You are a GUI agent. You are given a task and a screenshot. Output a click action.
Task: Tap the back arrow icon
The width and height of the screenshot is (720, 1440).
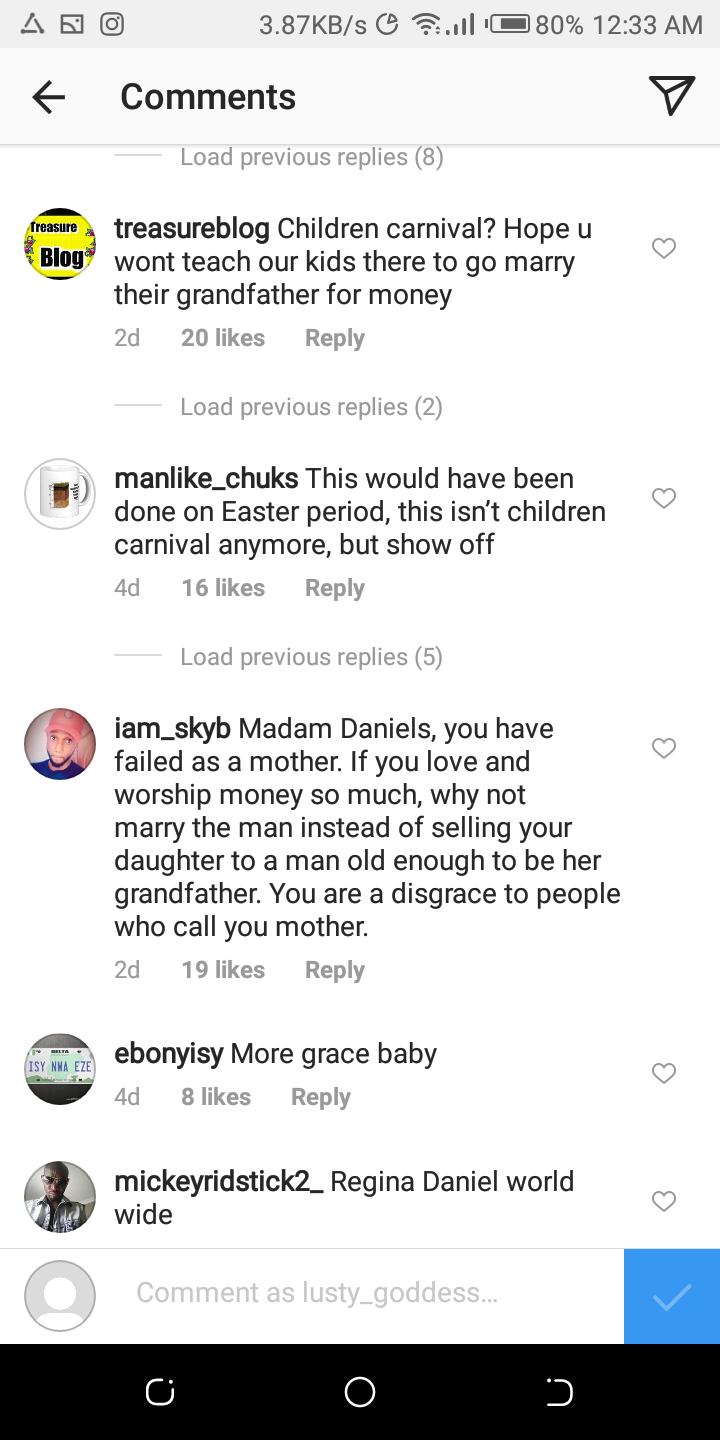[48, 97]
